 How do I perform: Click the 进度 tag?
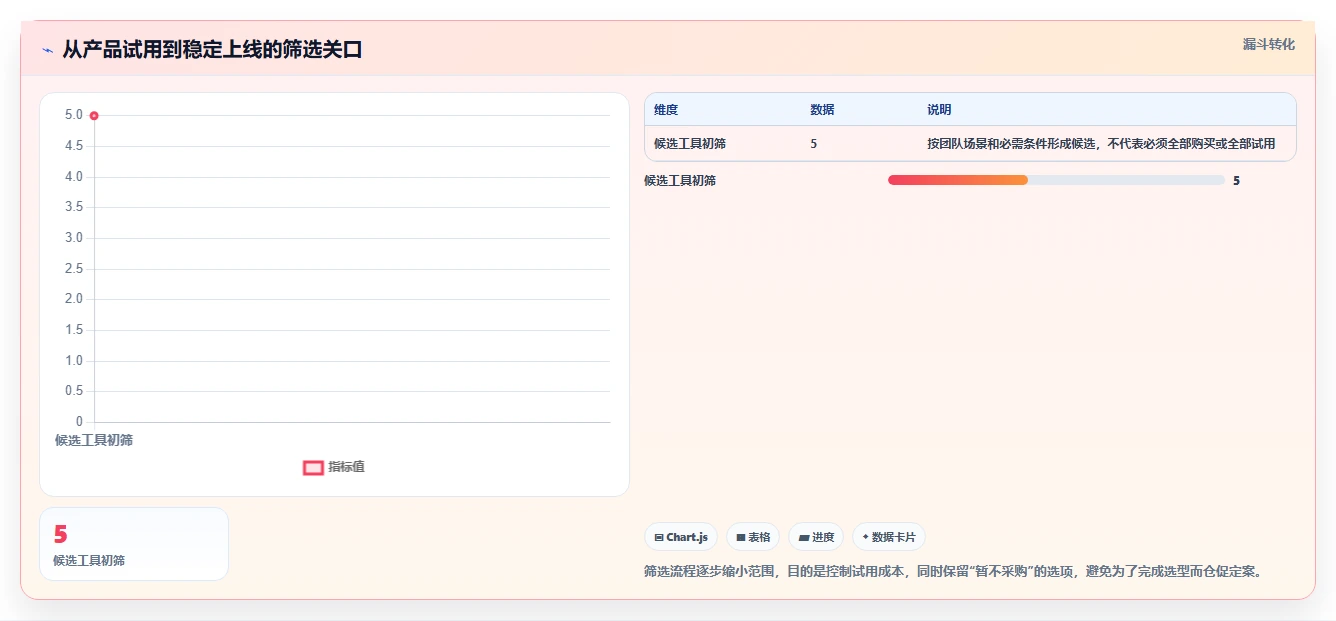coord(816,537)
